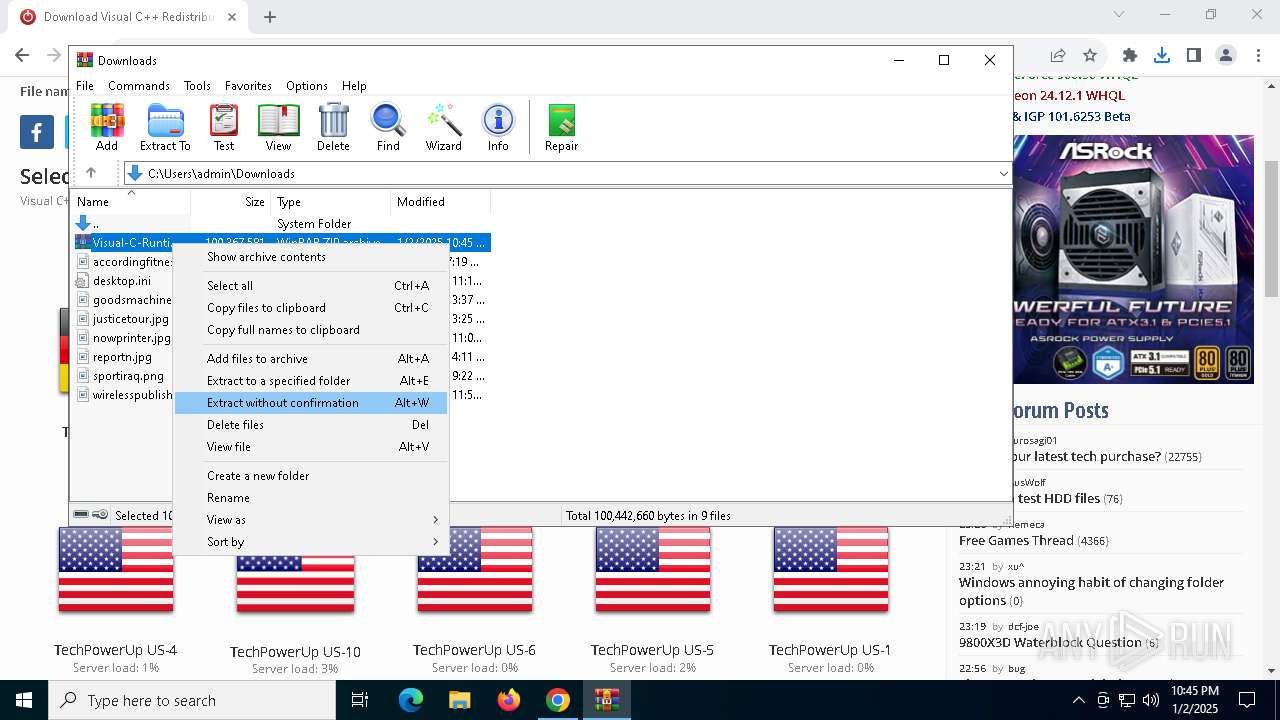Image resolution: width=1280 pixels, height=720 pixels.
Task: Choose Add files to archive
Action: pos(311,358)
